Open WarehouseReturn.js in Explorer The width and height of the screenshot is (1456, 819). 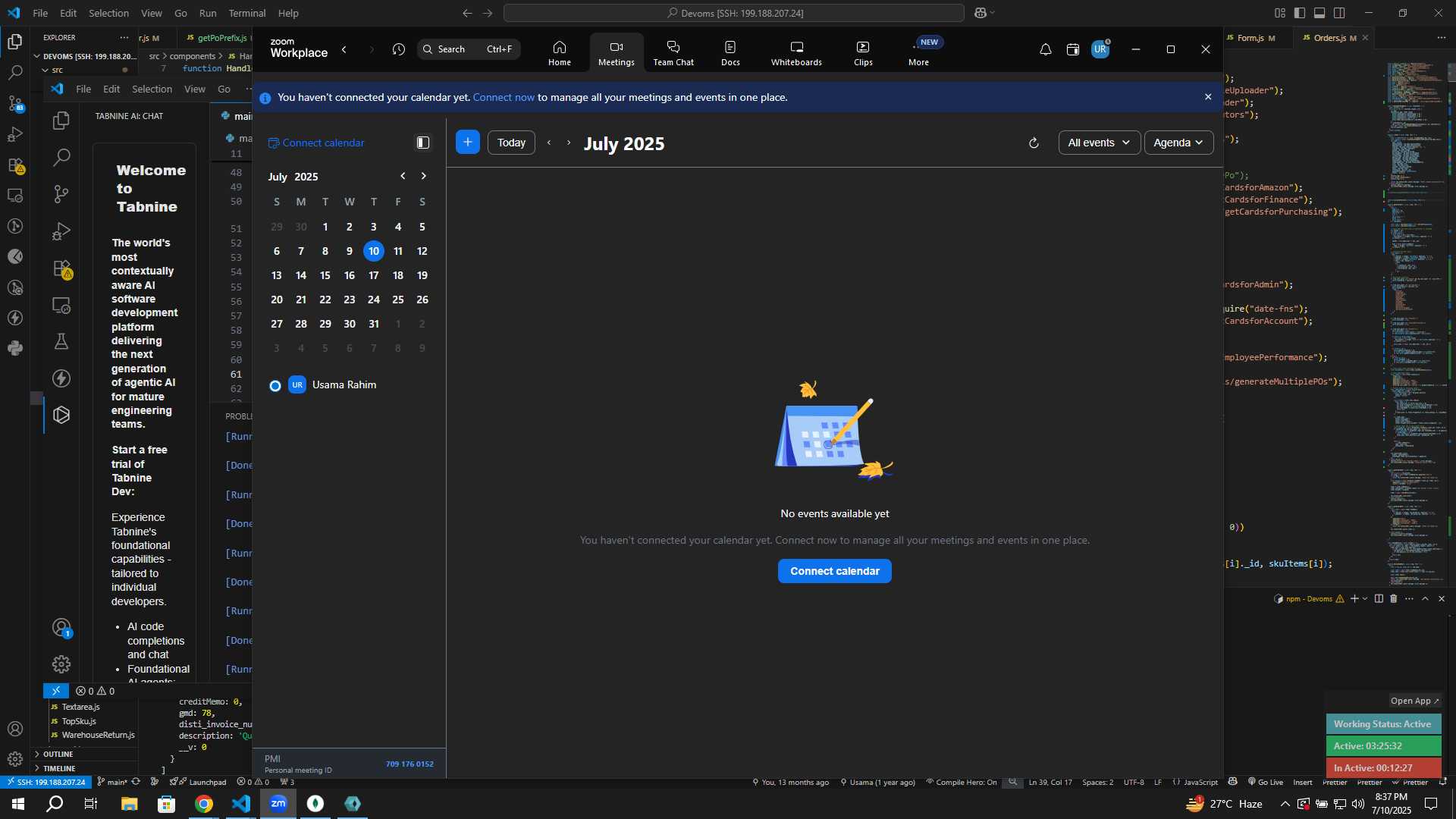point(93,735)
